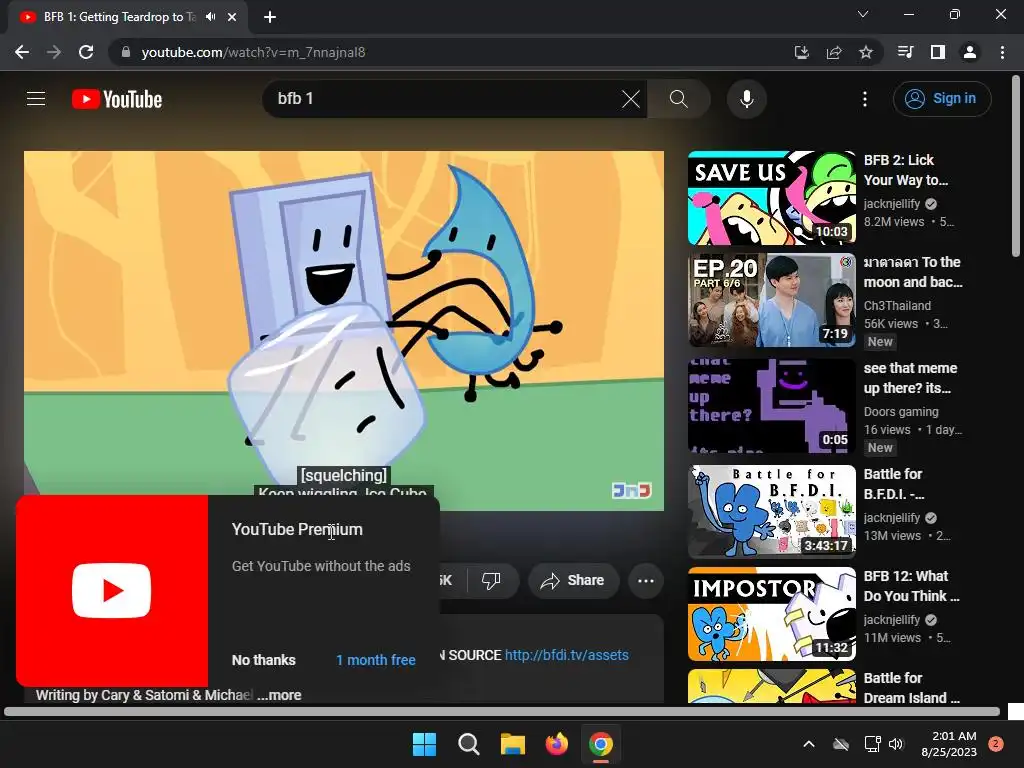Open YouTube settings three-dot menu
The width and height of the screenshot is (1024, 768).
click(x=865, y=99)
